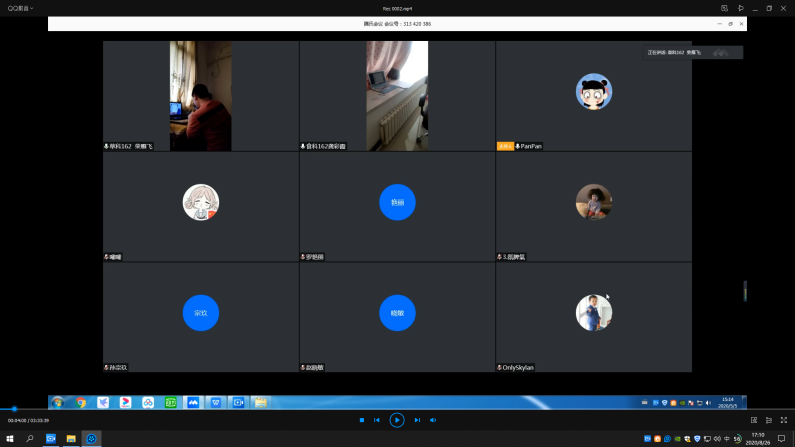Click the taskbar clock showing 17:10
Screen dimensions: 795x447
click(x=757, y=439)
